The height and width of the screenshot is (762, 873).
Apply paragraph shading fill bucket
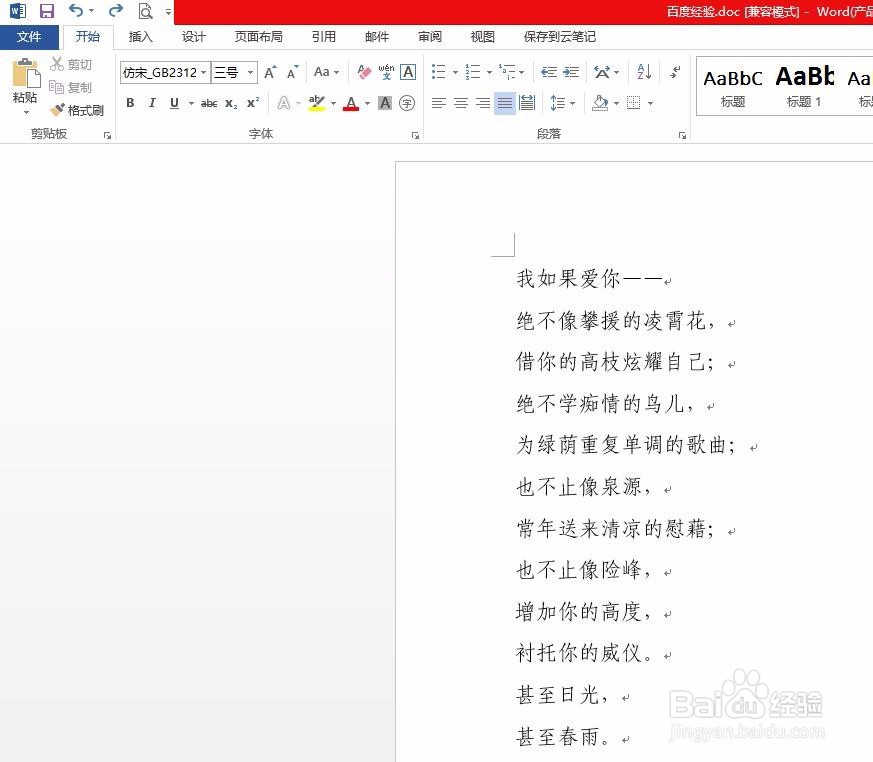[600, 103]
